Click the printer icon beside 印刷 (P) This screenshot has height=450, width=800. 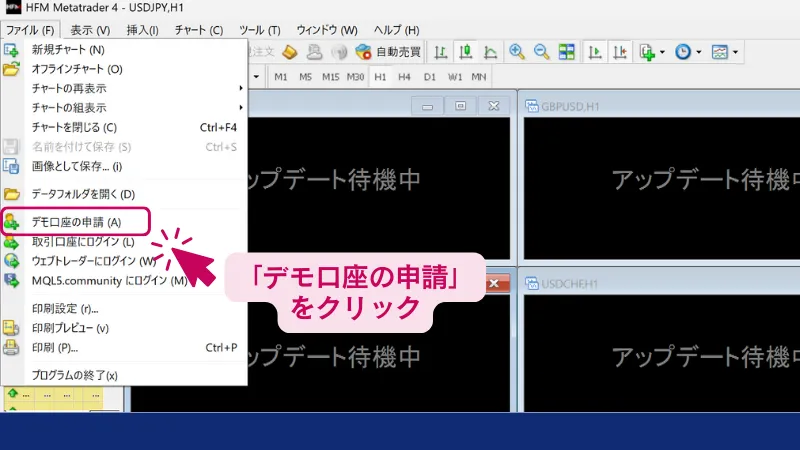coord(11,347)
